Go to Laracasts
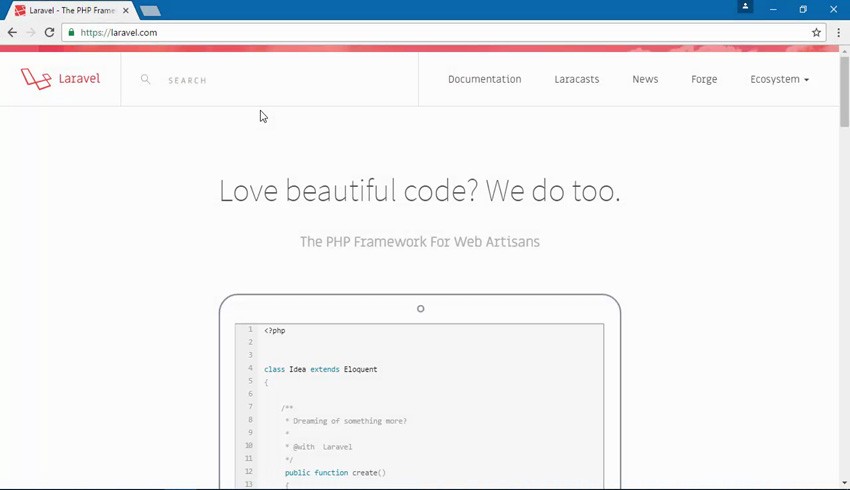This screenshot has width=850, height=490. coord(577,79)
